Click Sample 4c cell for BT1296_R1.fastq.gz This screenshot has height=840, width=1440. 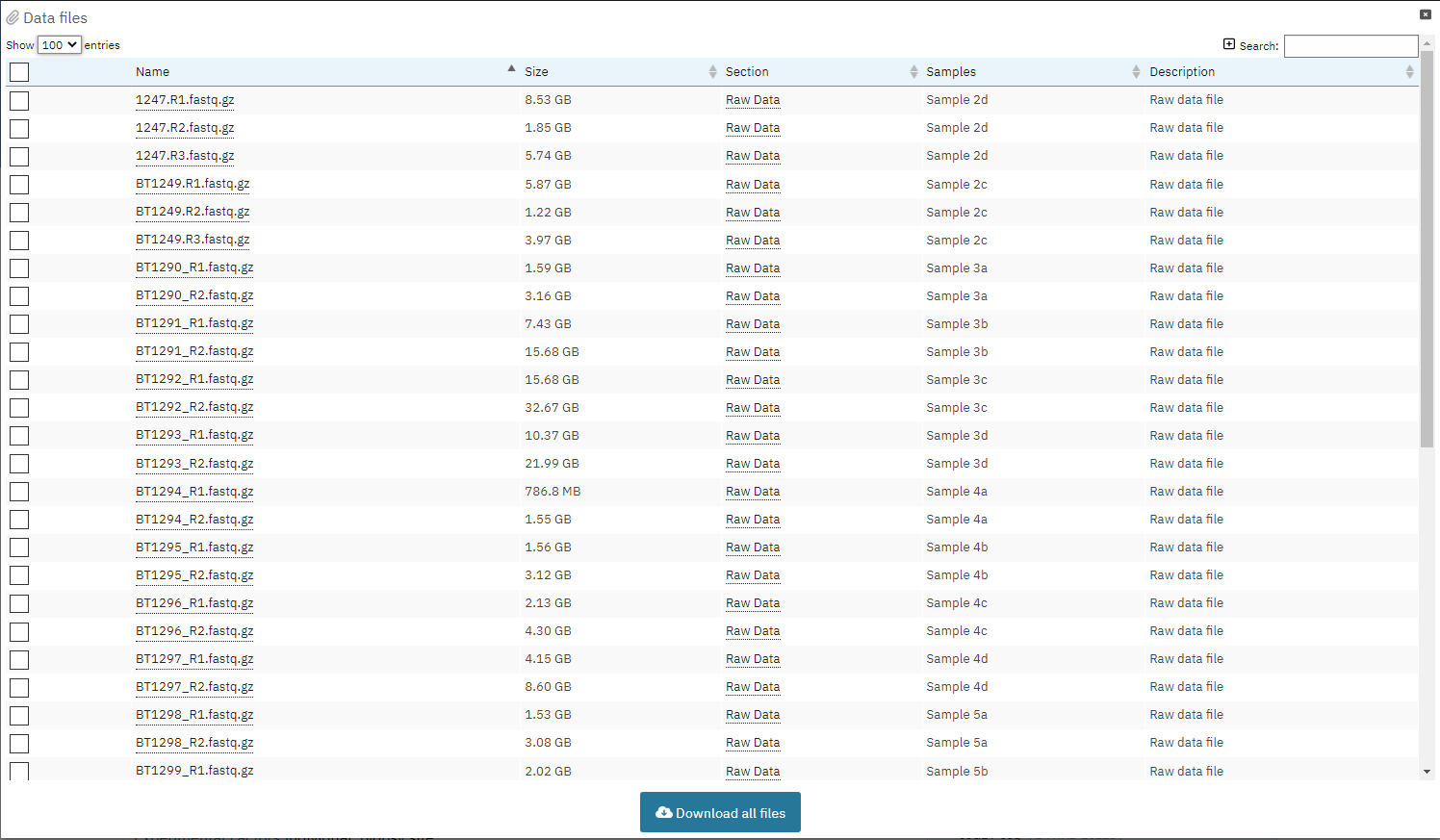tap(957, 603)
